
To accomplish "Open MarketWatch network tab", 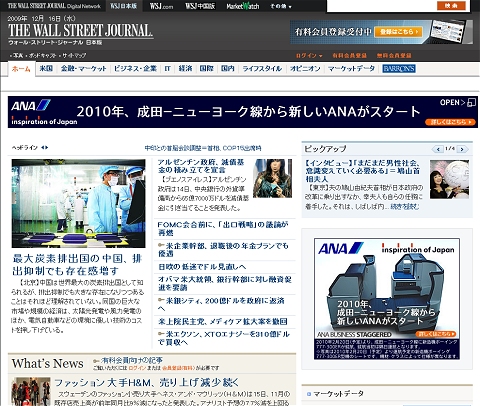I will (243, 6).
